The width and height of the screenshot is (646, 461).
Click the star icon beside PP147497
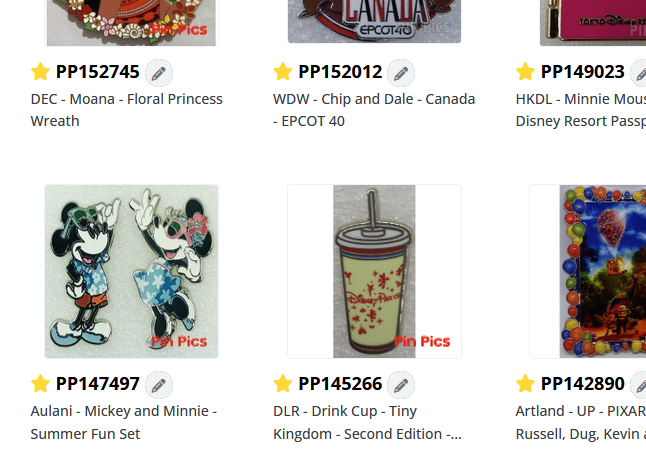click(40, 384)
